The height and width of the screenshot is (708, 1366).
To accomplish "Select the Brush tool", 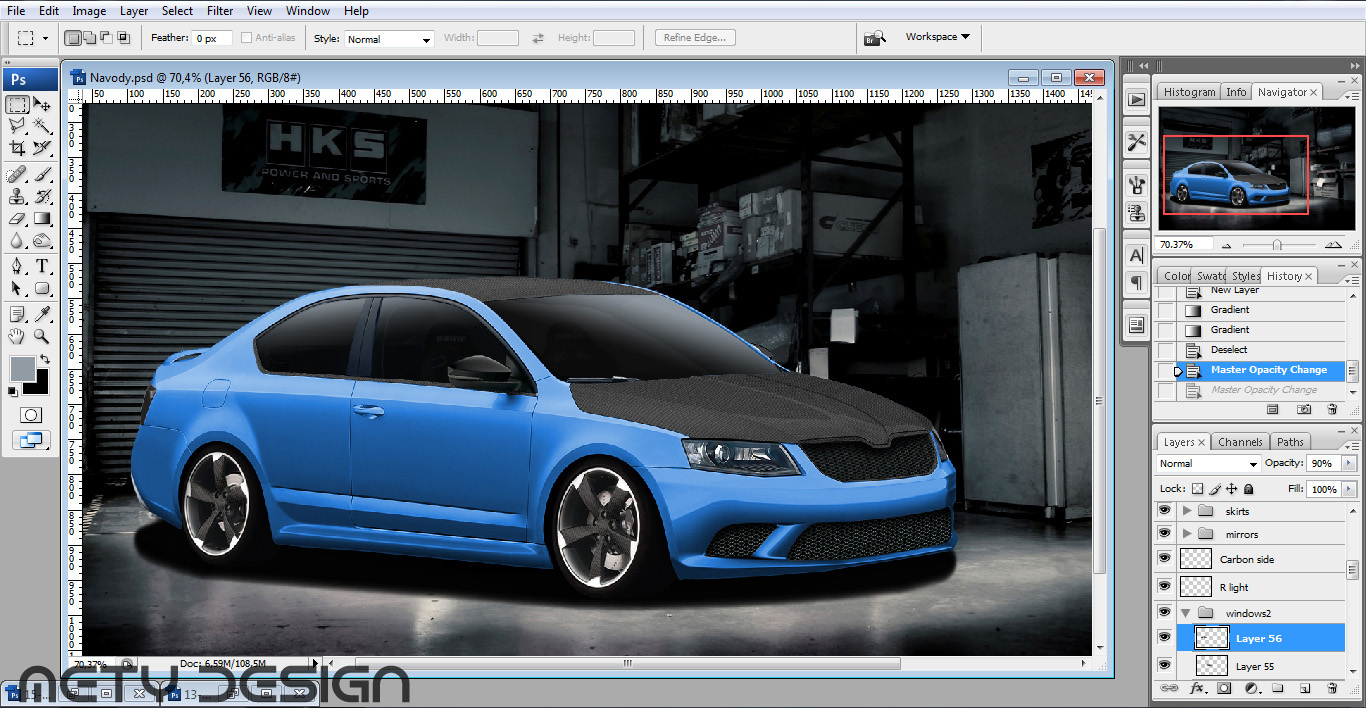I will pos(42,175).
